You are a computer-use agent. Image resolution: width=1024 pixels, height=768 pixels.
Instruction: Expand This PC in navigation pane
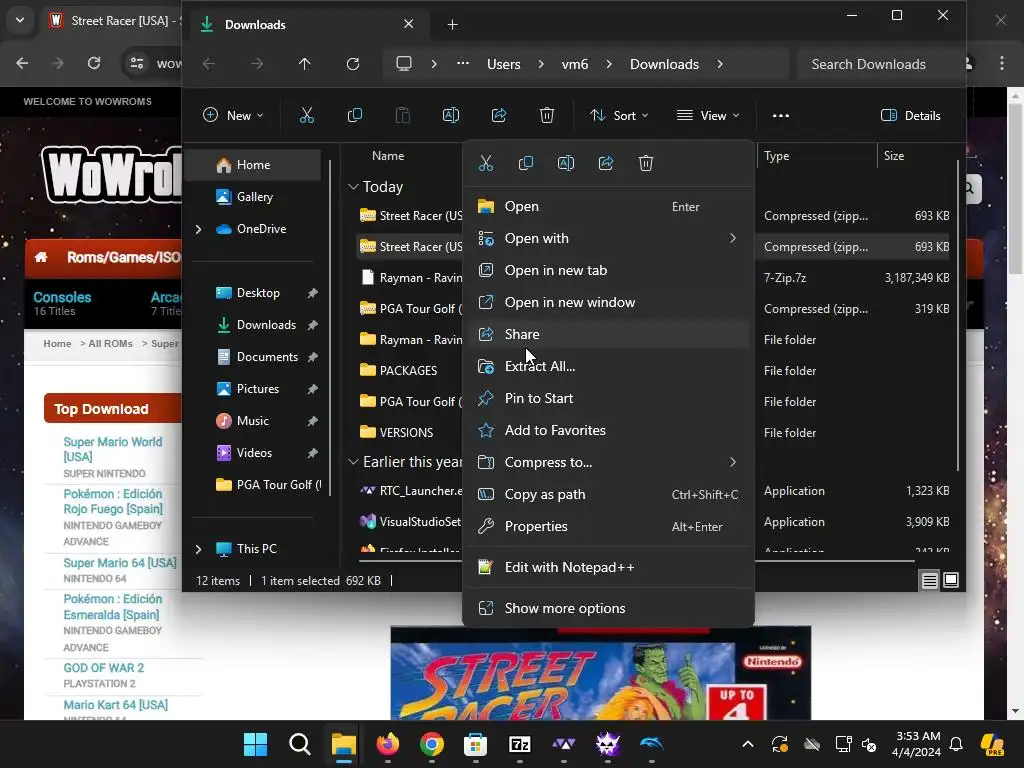(x=199, y=549)
